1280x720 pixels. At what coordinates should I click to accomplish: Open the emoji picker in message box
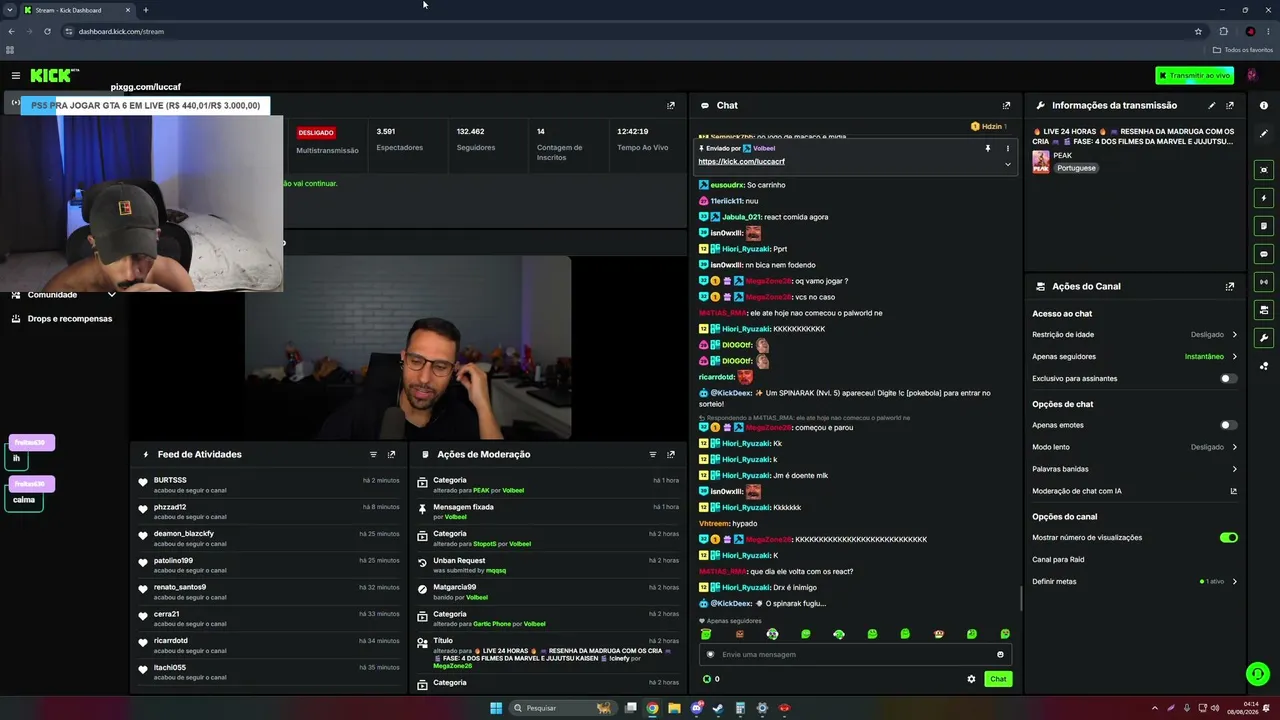point(1000,655)
